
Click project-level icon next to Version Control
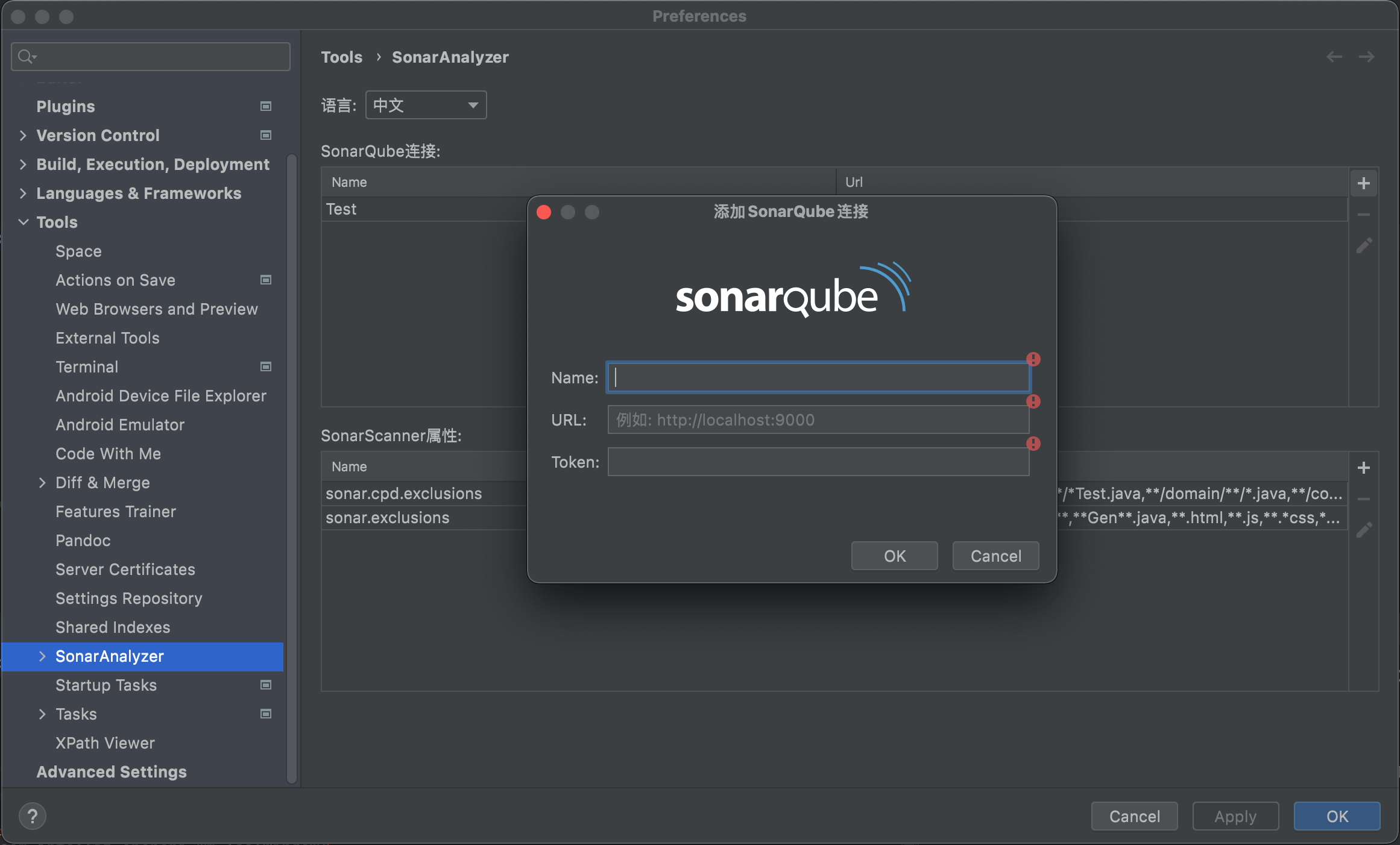point(265,135)
